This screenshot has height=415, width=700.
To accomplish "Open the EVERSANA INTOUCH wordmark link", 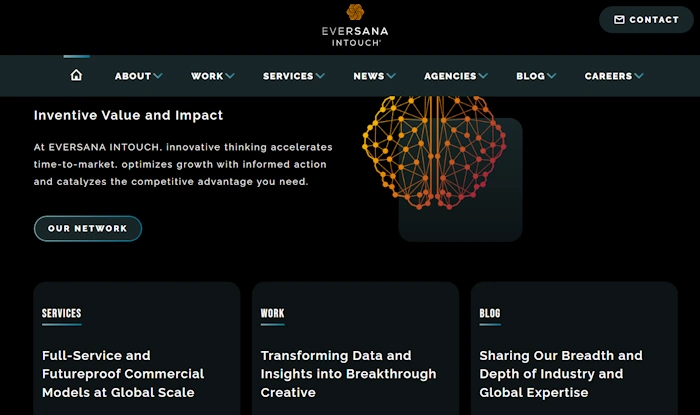I will point(355,37).
